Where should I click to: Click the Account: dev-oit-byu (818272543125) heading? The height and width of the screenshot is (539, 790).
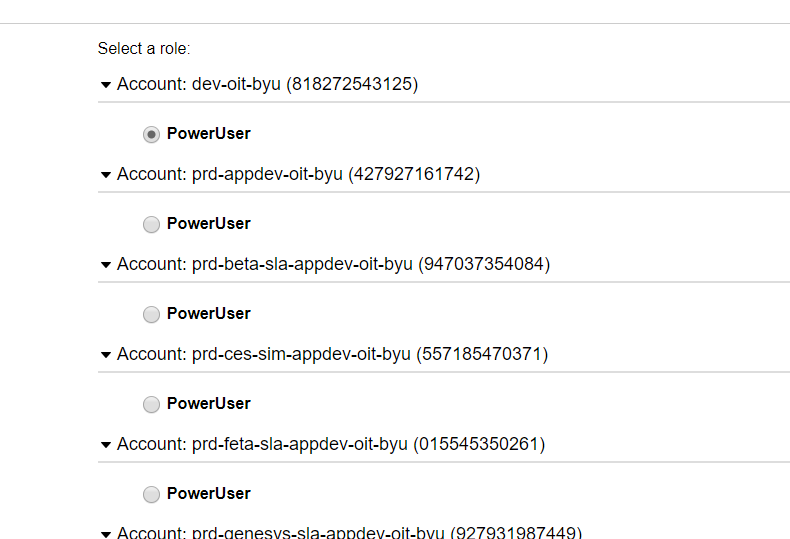point(268,84)
